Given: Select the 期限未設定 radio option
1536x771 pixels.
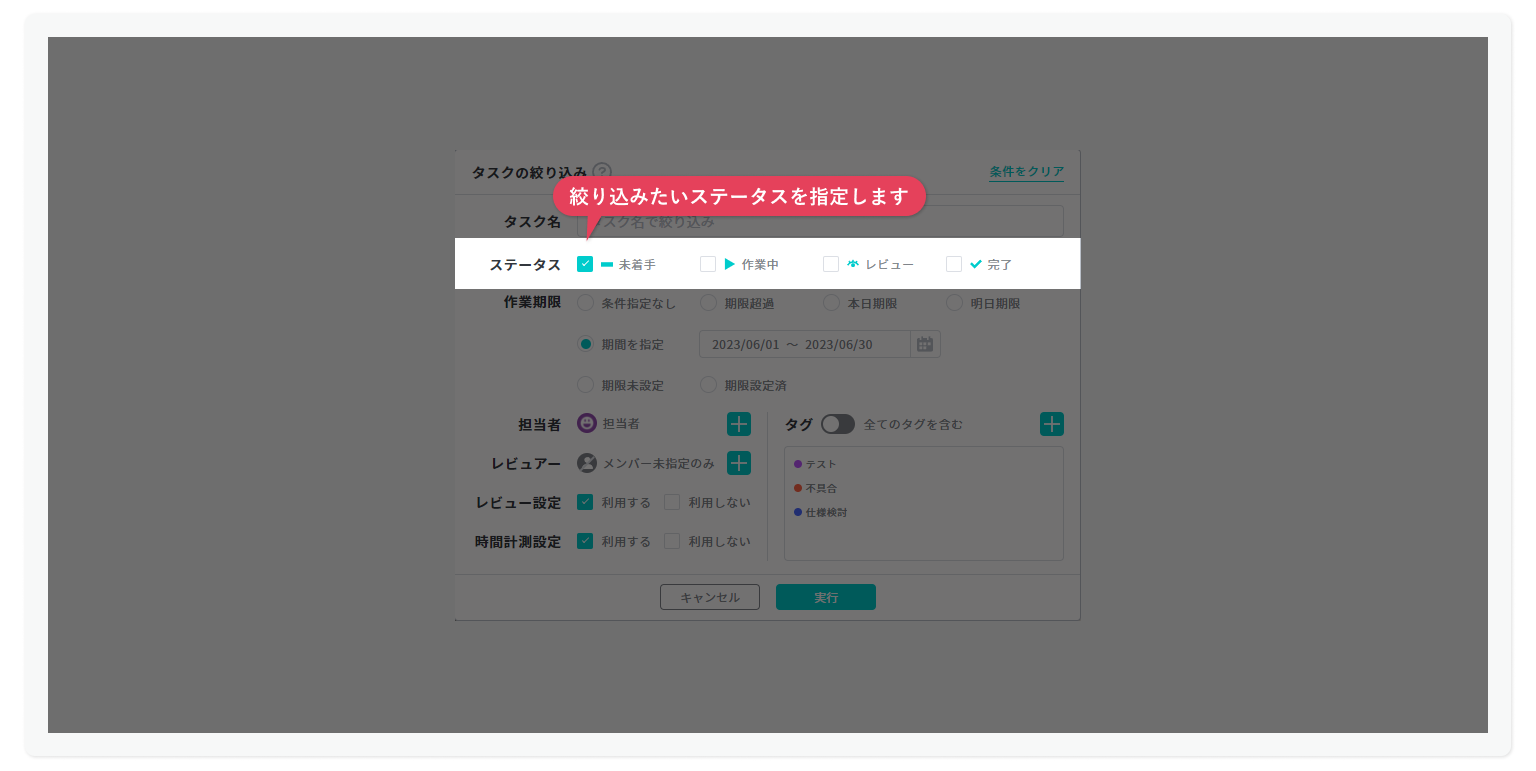Looking at the screenshot, I should 585,385.
